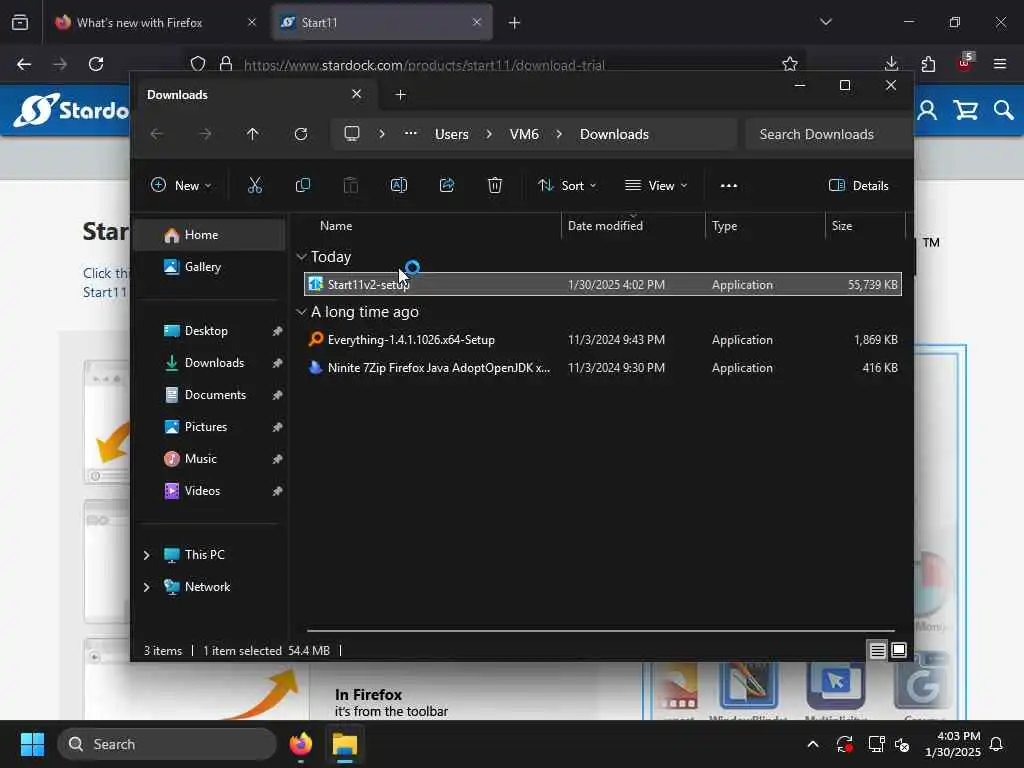Image resolution: width=1024 pixels, height=768 pixels.
Task: Show hidden system tray icons
Action: pos(813,744)
